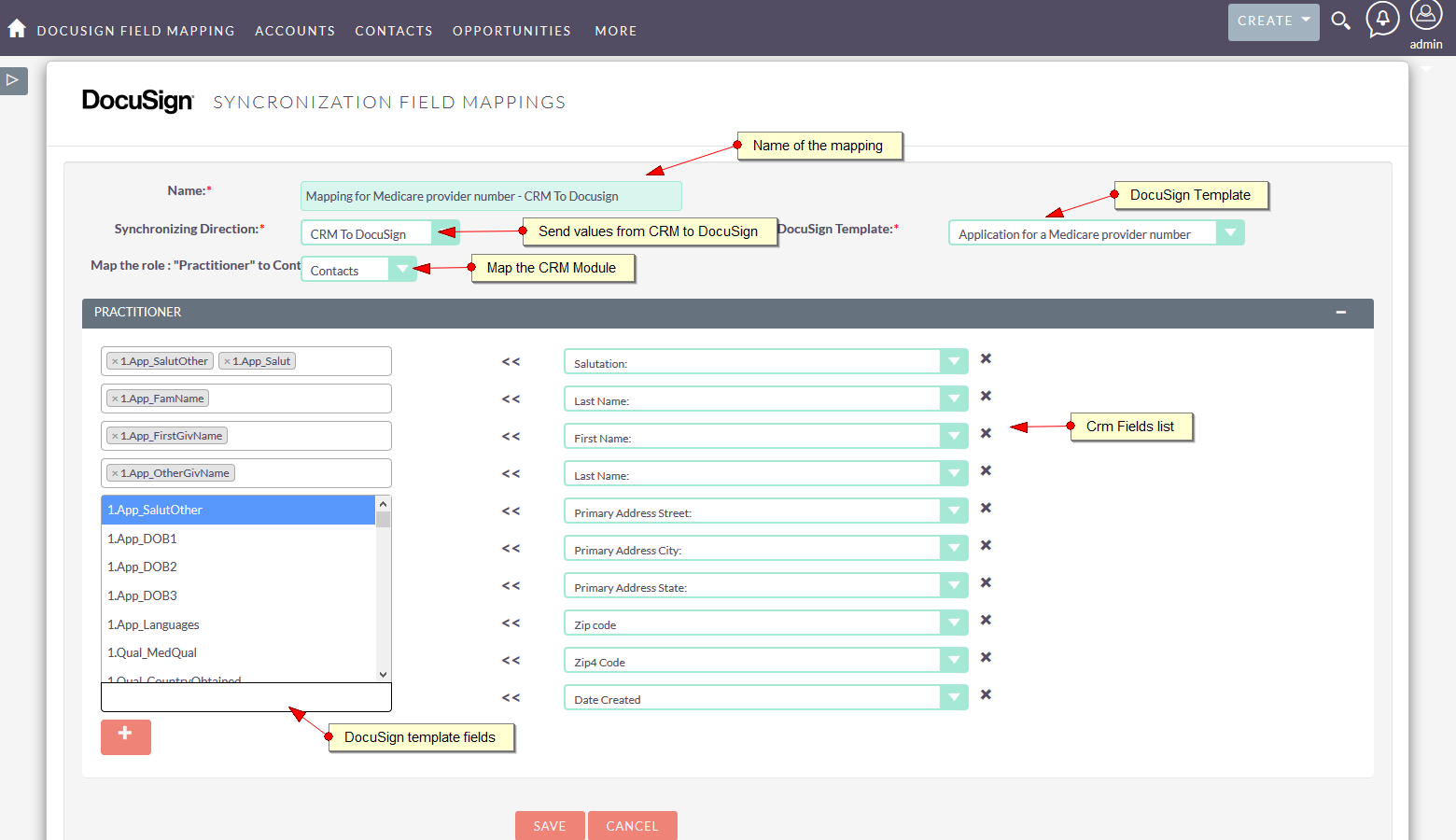The height and width of the screenshot is (840, 1456).
Task: Remove the 1.App_SalutOther tag
Action: (x=115, y=361)
